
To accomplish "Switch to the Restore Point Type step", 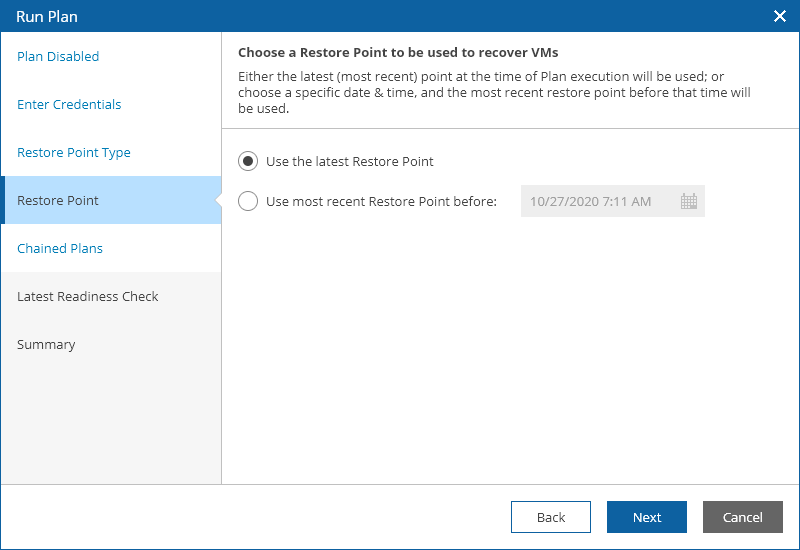I will click(x=74, y=153).
